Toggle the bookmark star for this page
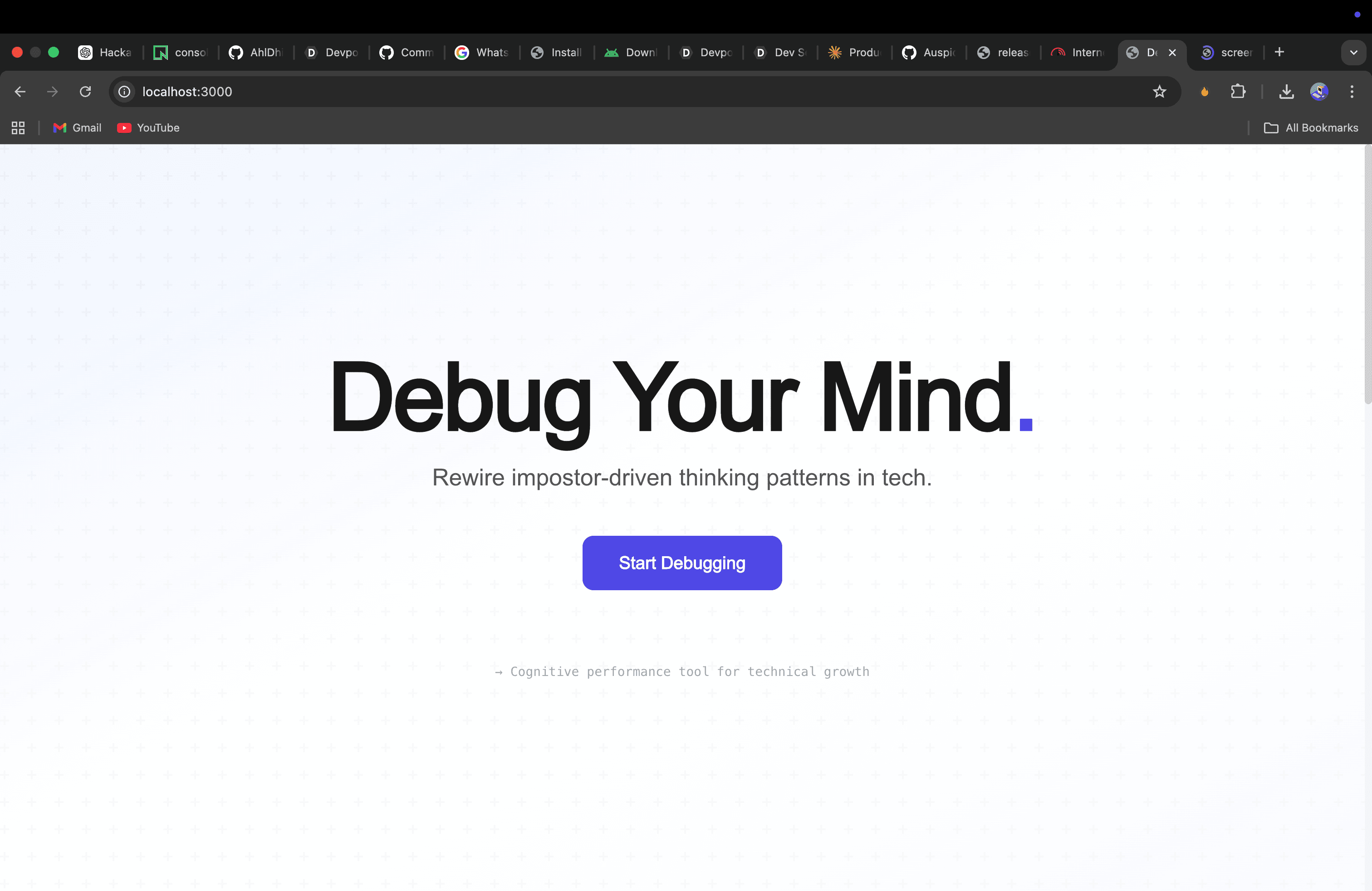This screenshot has width=1372, height=891. pos(1159,92)
